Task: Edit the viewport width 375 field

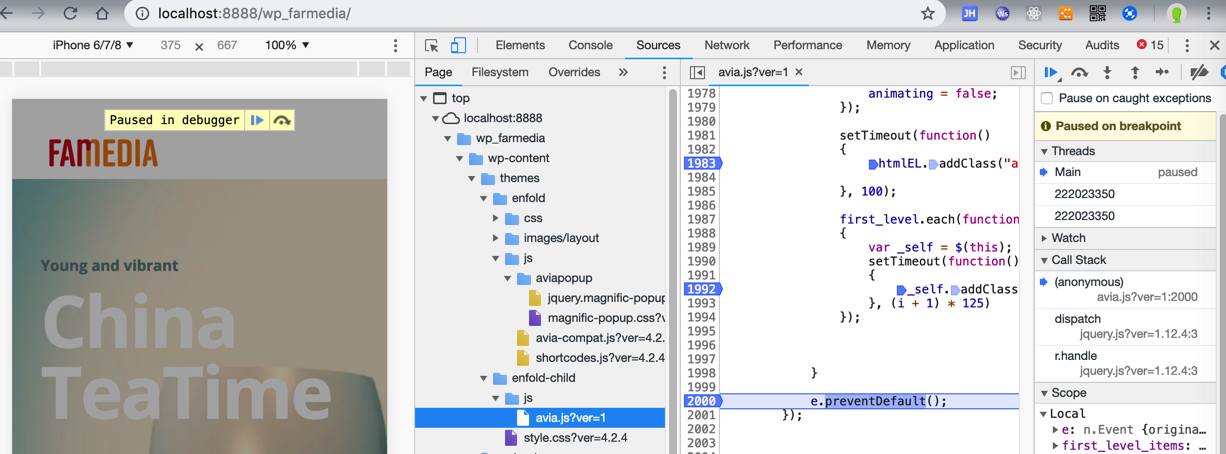Action: [x=170, y=45]
